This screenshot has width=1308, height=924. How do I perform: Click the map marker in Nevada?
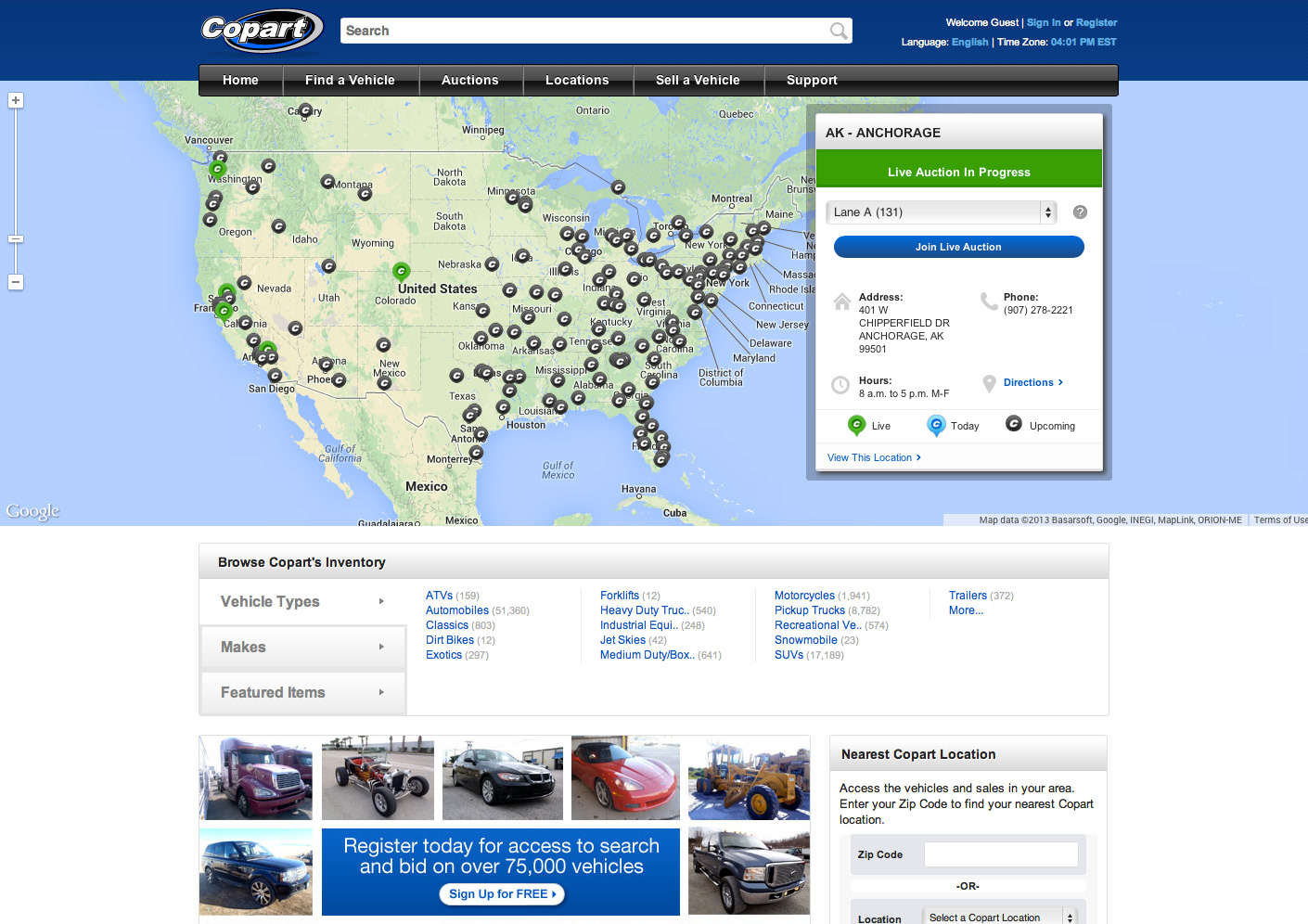tap(244, 283)
